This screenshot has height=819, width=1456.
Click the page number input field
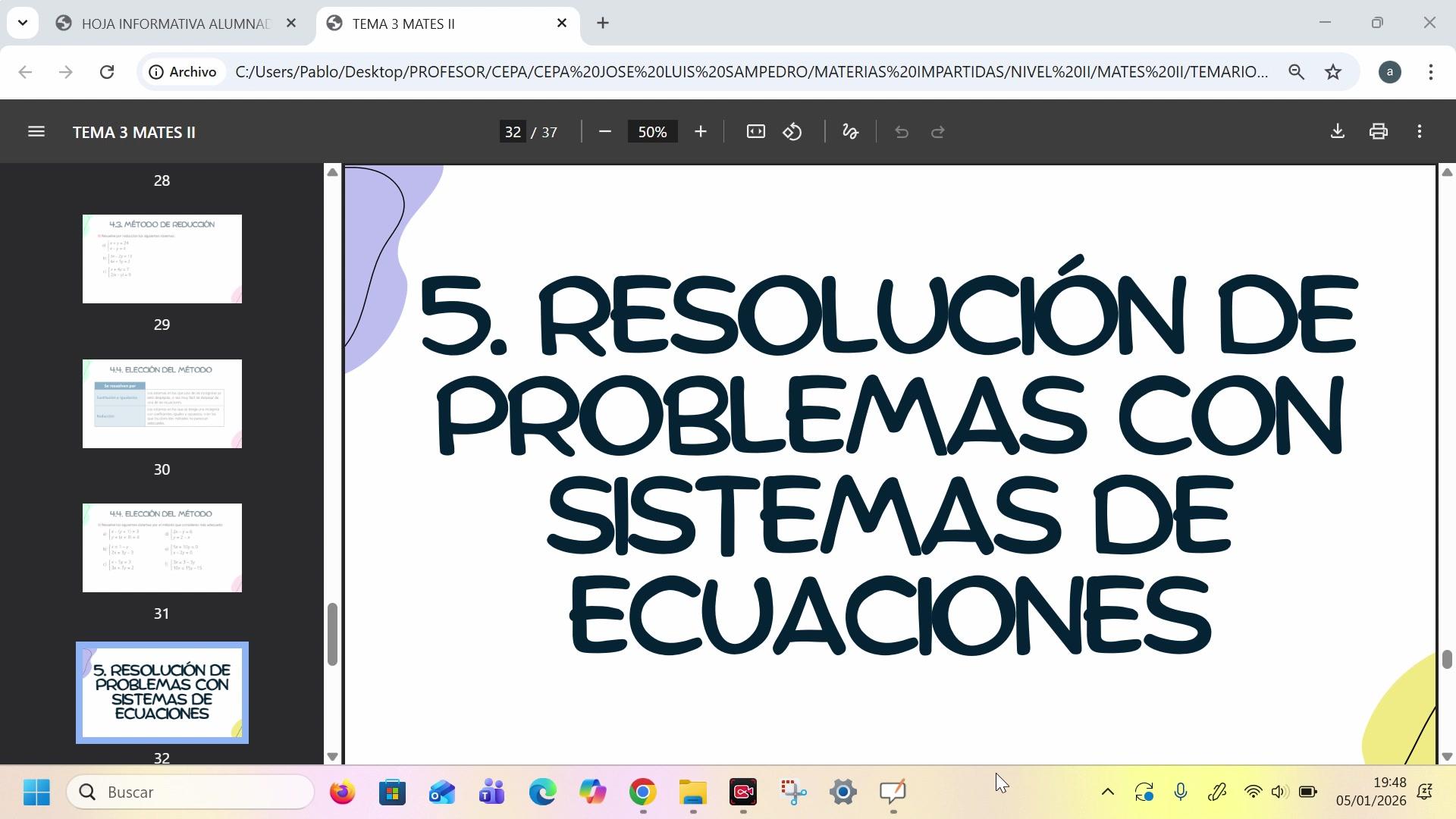coord(513,132)
